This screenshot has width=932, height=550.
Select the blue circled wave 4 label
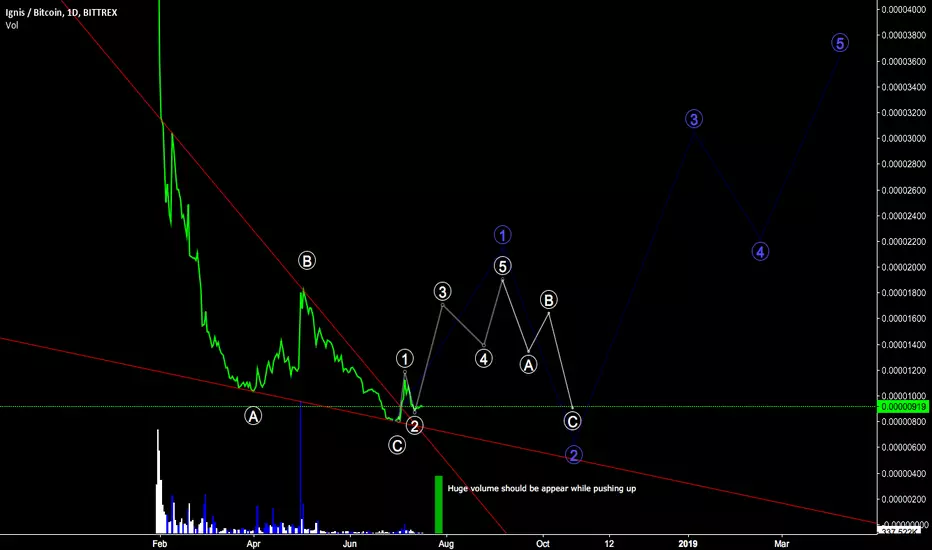[760, 252]
